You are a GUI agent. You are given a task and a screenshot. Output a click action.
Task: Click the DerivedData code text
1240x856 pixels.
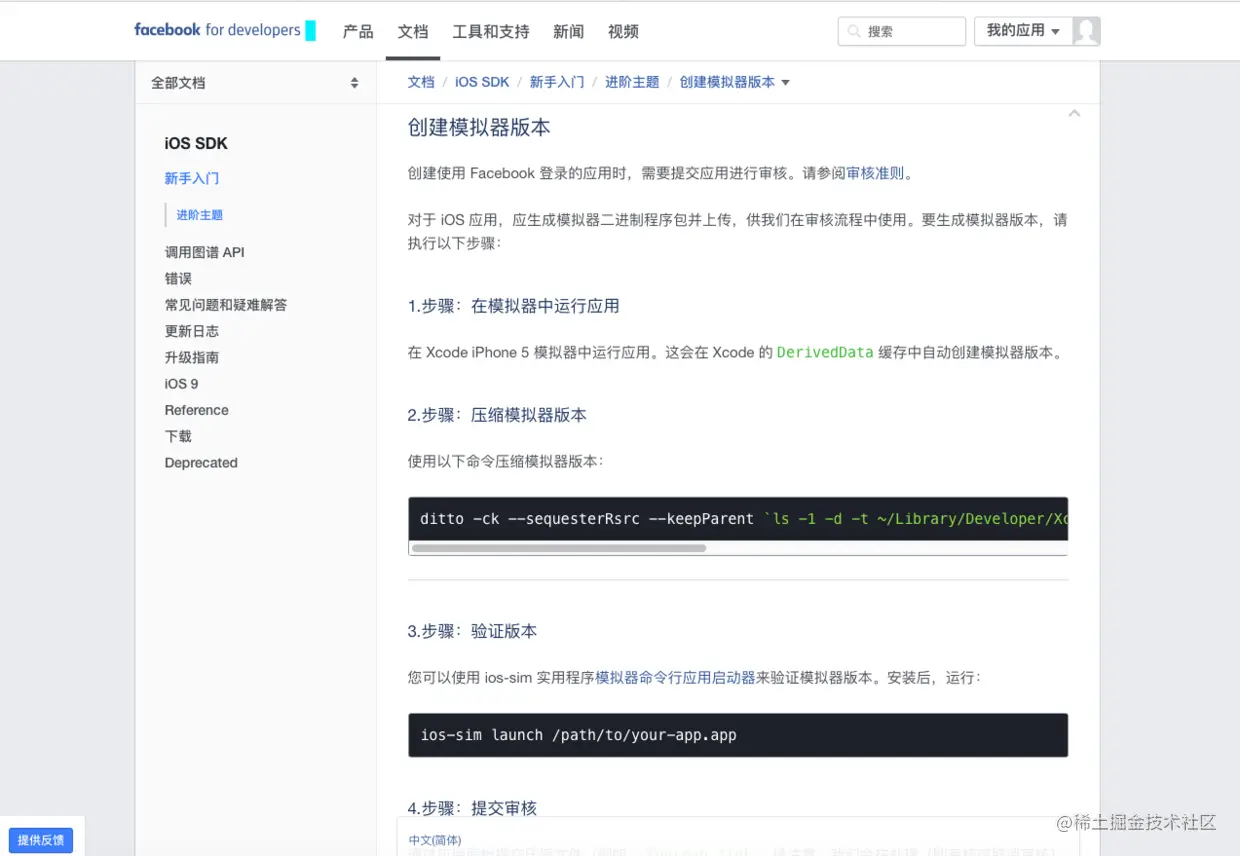click(825, 352)
